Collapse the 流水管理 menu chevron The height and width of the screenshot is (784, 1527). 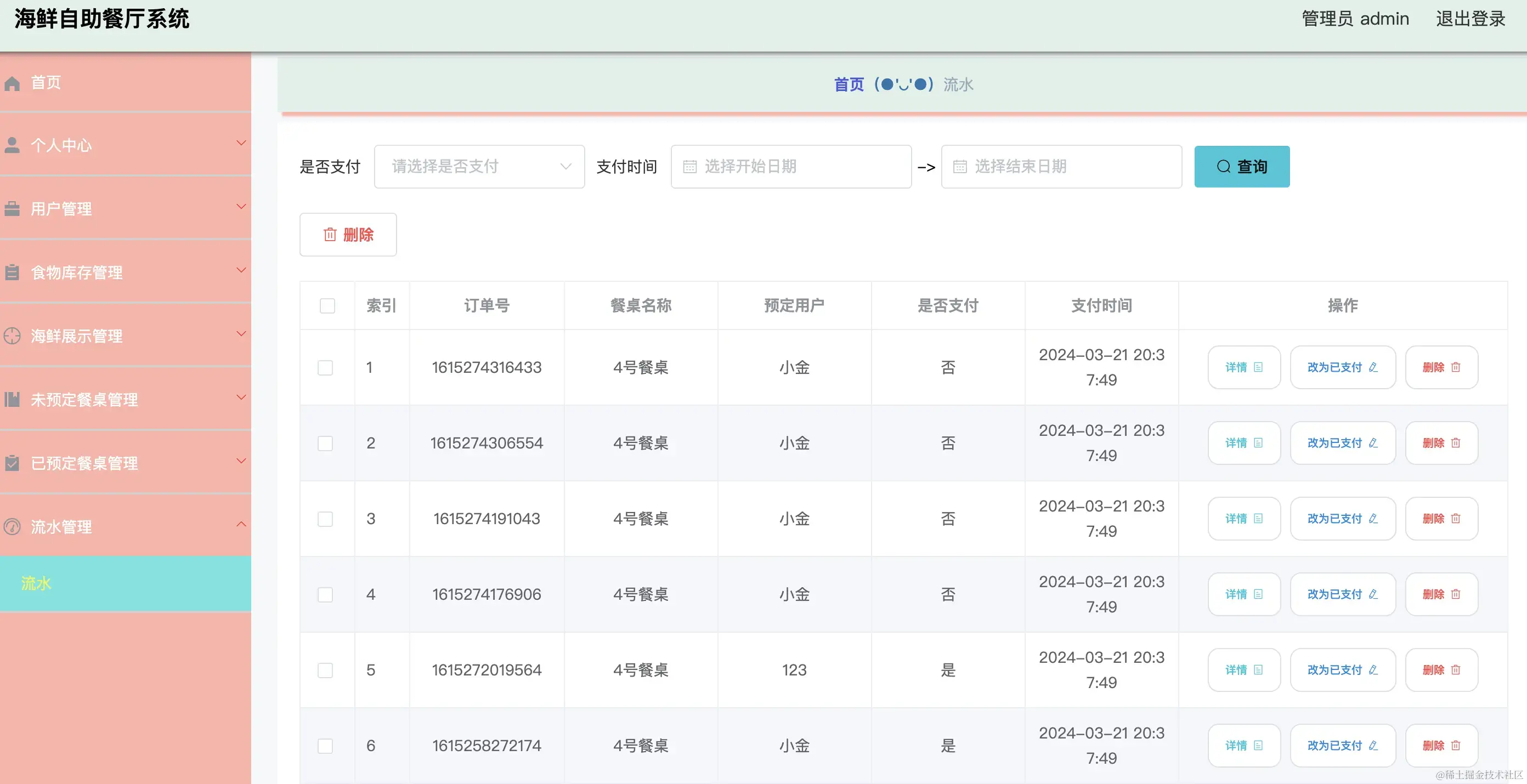241,524
